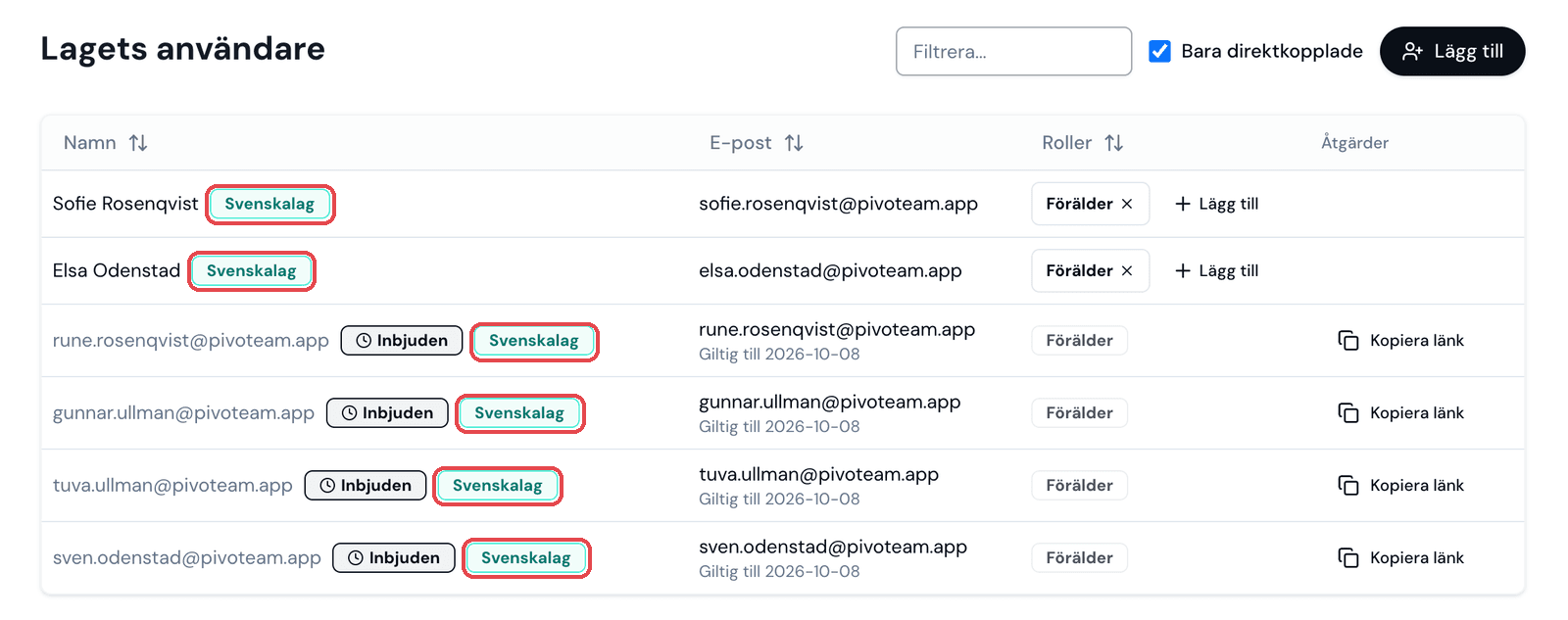Remove Förälder role from Sofie Rosenqvist
1568x620 pixels.
(x=1127, y=204)
